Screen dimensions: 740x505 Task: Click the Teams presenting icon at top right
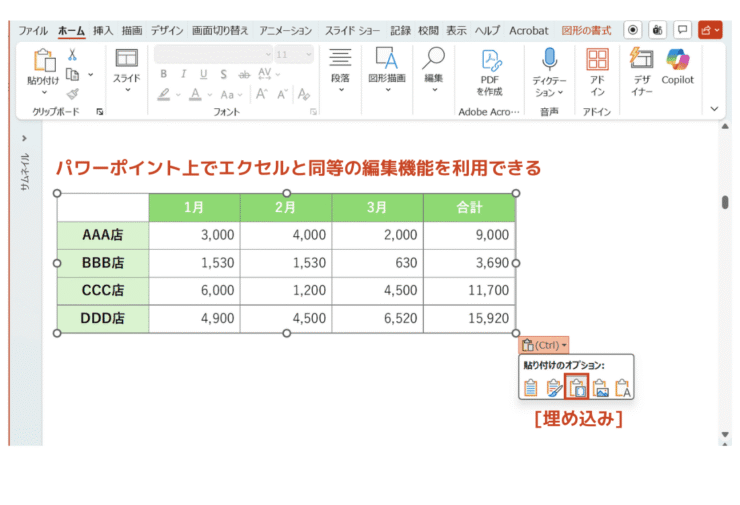pyautogui.click(x=657, y=30)
